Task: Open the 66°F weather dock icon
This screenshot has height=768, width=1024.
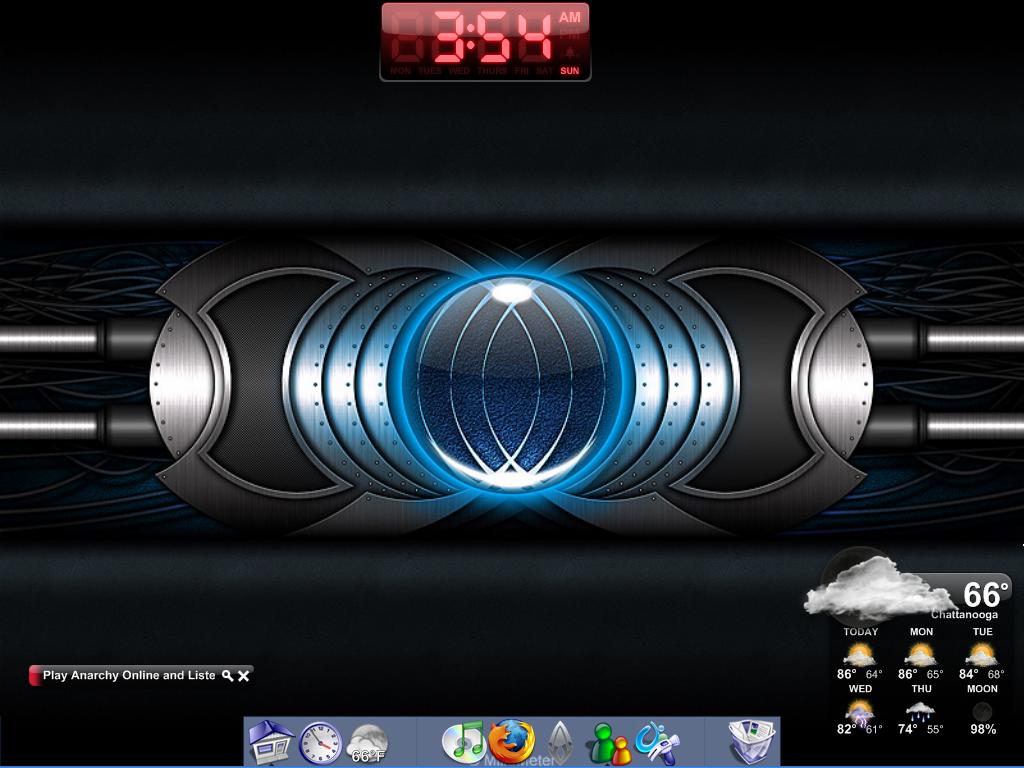Action: pos(368,744)
